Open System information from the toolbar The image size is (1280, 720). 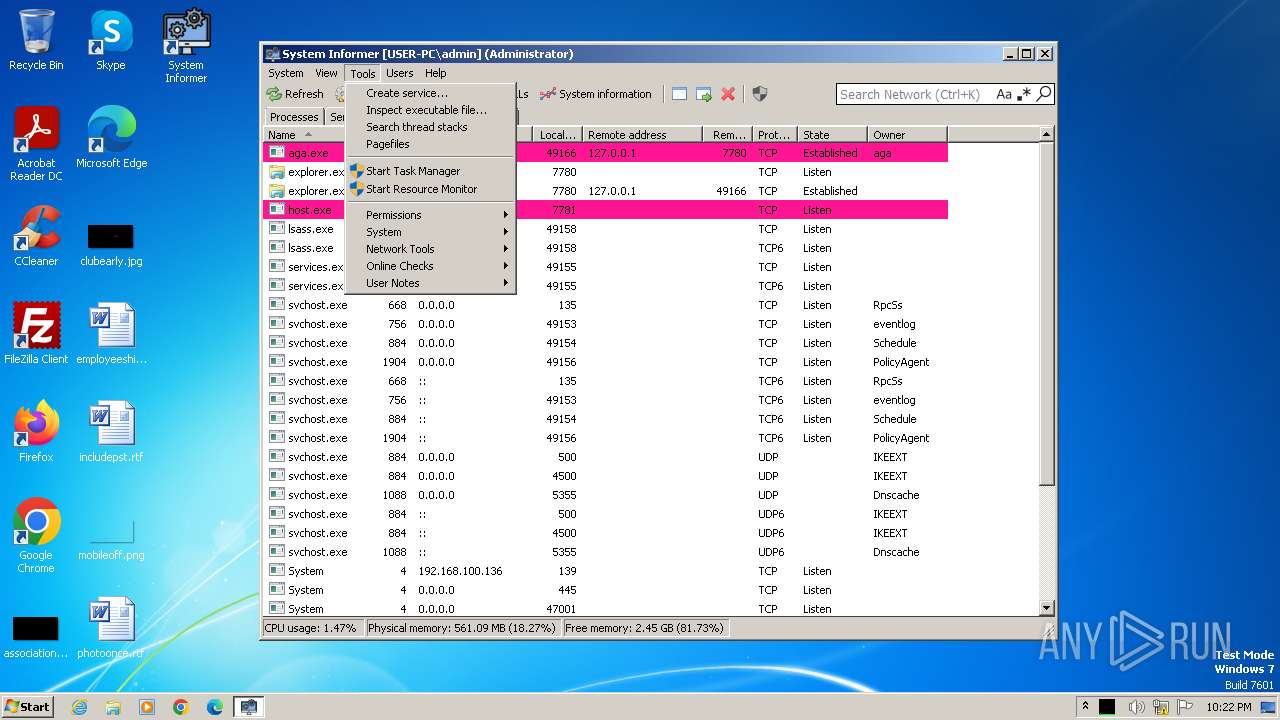pos(595,94)
